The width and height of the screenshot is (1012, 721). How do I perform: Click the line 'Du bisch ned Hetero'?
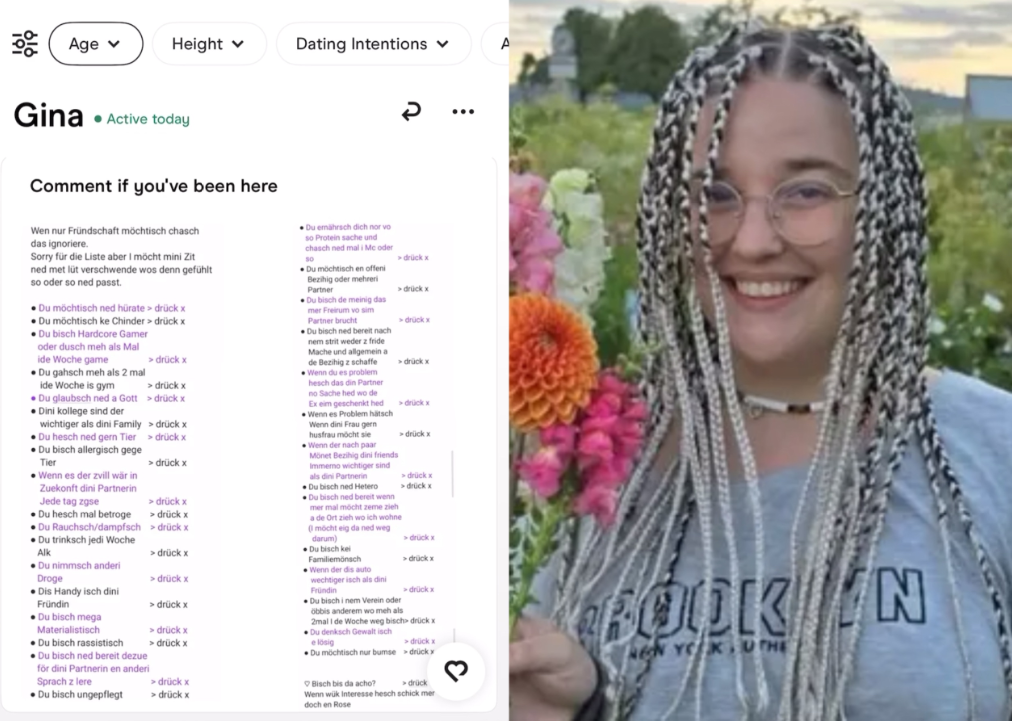pos(343,487)
